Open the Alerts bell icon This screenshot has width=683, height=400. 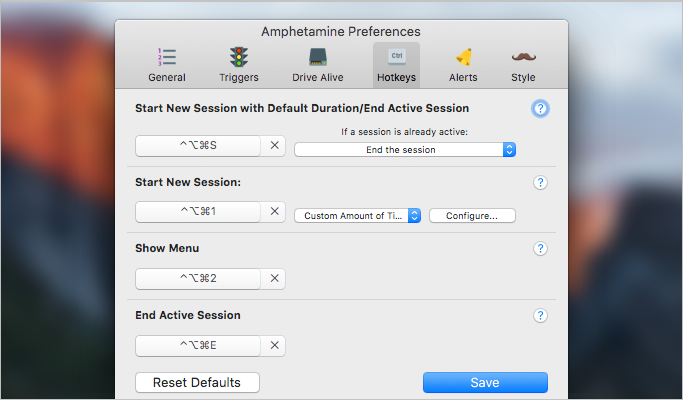[x=463, y=57]
